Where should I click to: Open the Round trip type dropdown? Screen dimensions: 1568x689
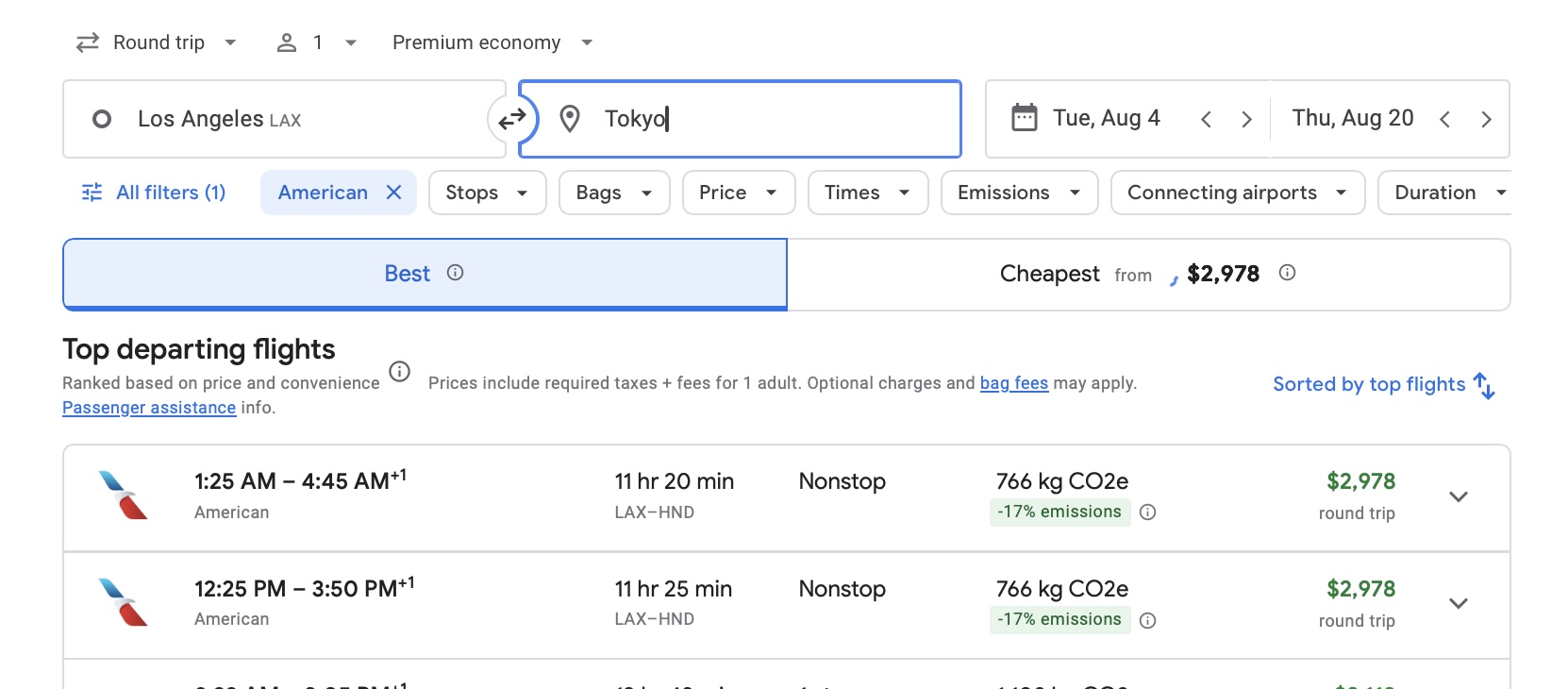click(157, 42)
